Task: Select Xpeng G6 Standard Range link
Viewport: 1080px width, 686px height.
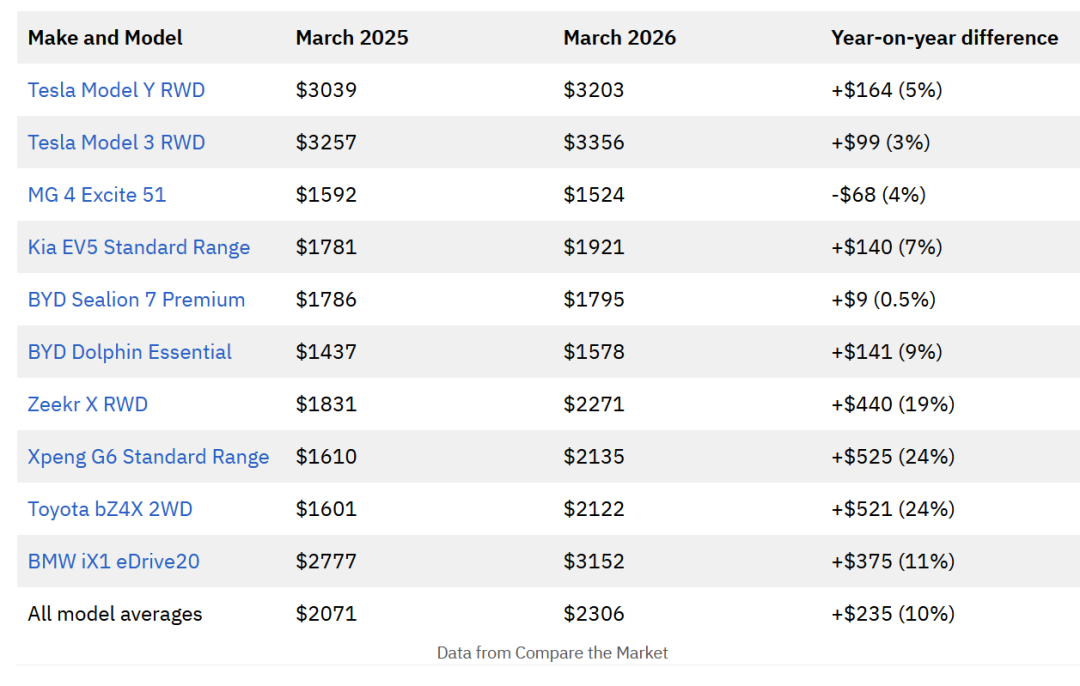Action: (148, 457)
